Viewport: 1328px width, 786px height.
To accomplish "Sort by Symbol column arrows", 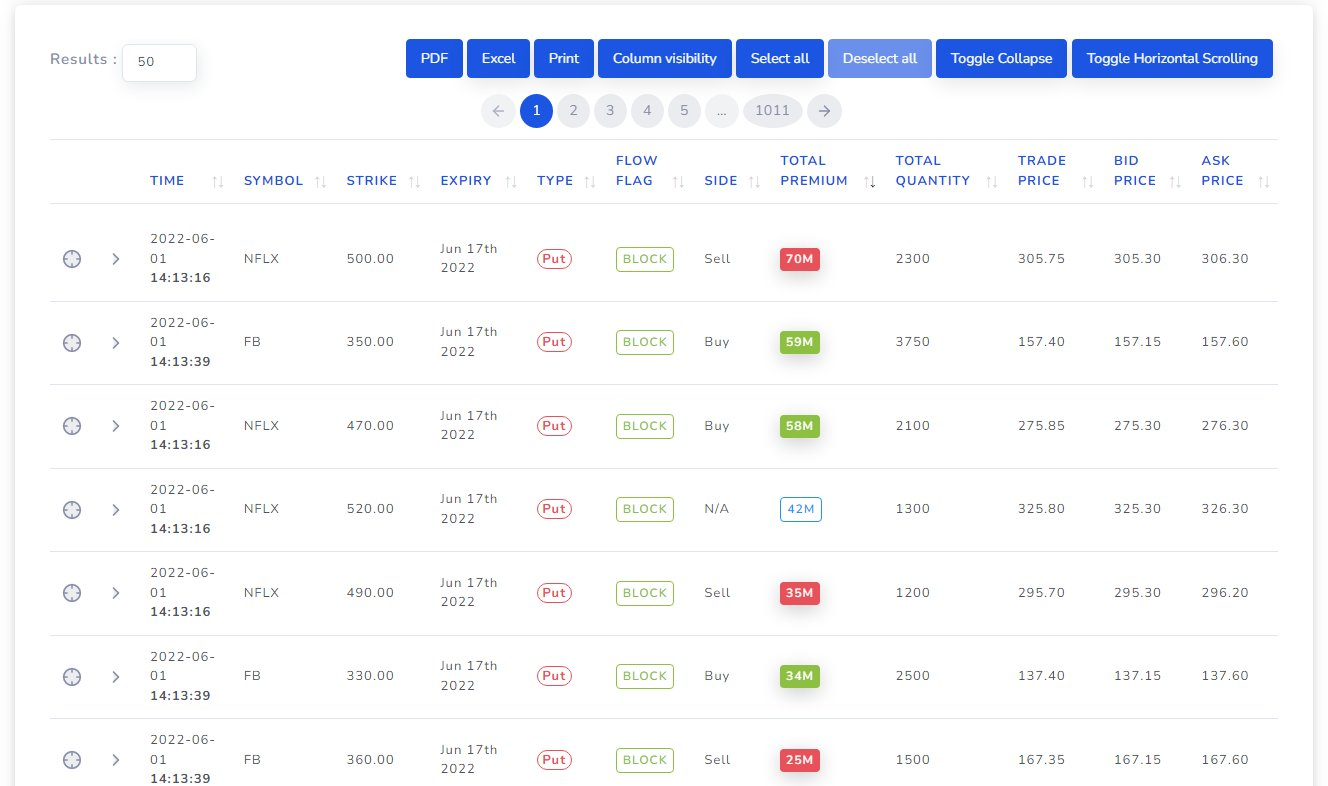I will 321,182.
